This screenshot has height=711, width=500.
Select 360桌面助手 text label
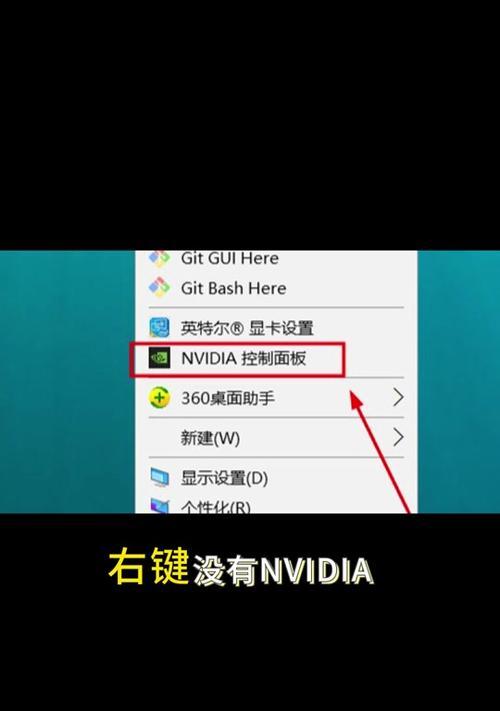point(228,398)
